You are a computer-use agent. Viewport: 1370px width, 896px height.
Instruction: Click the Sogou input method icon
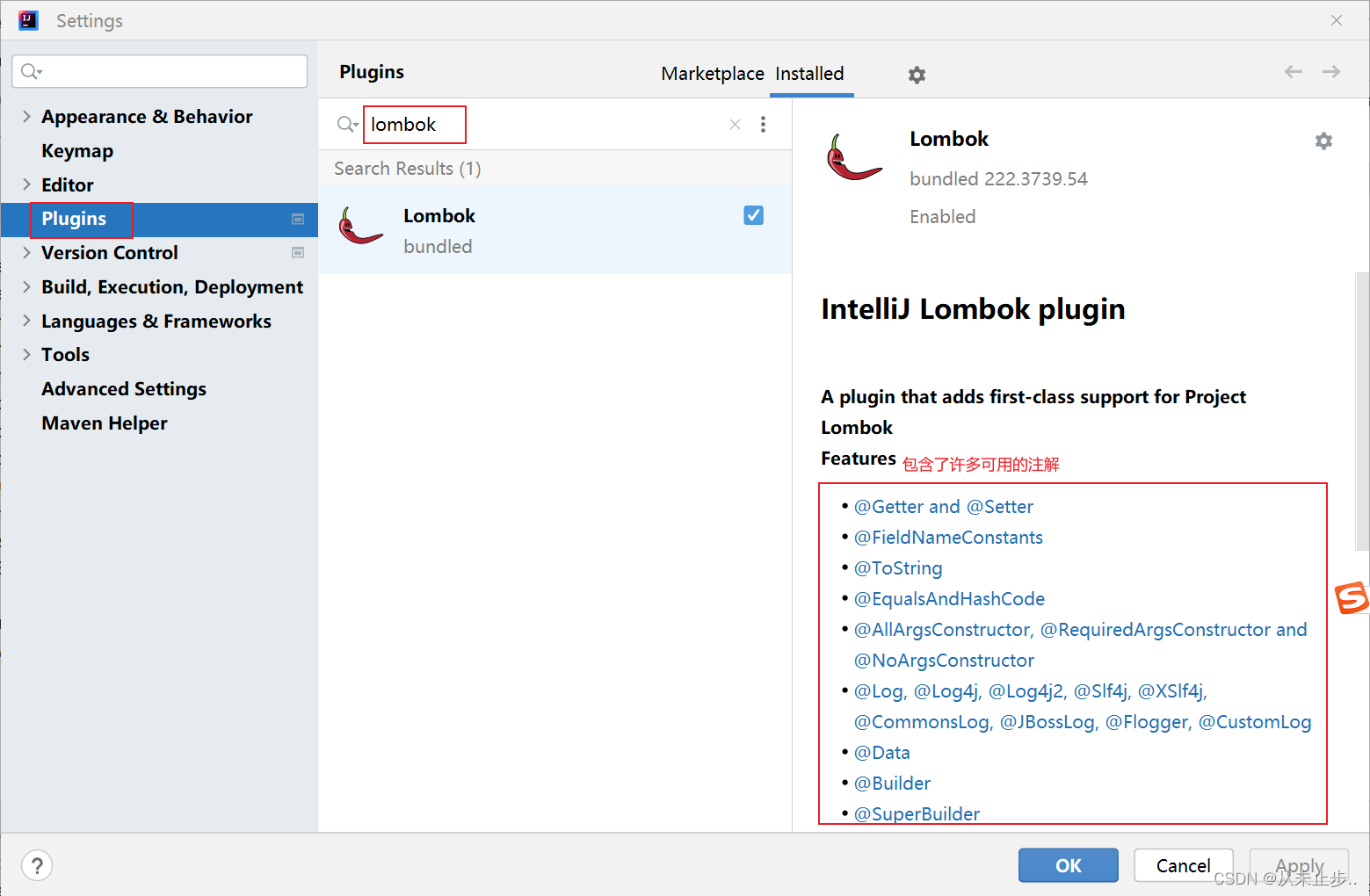pos(1352,597)
